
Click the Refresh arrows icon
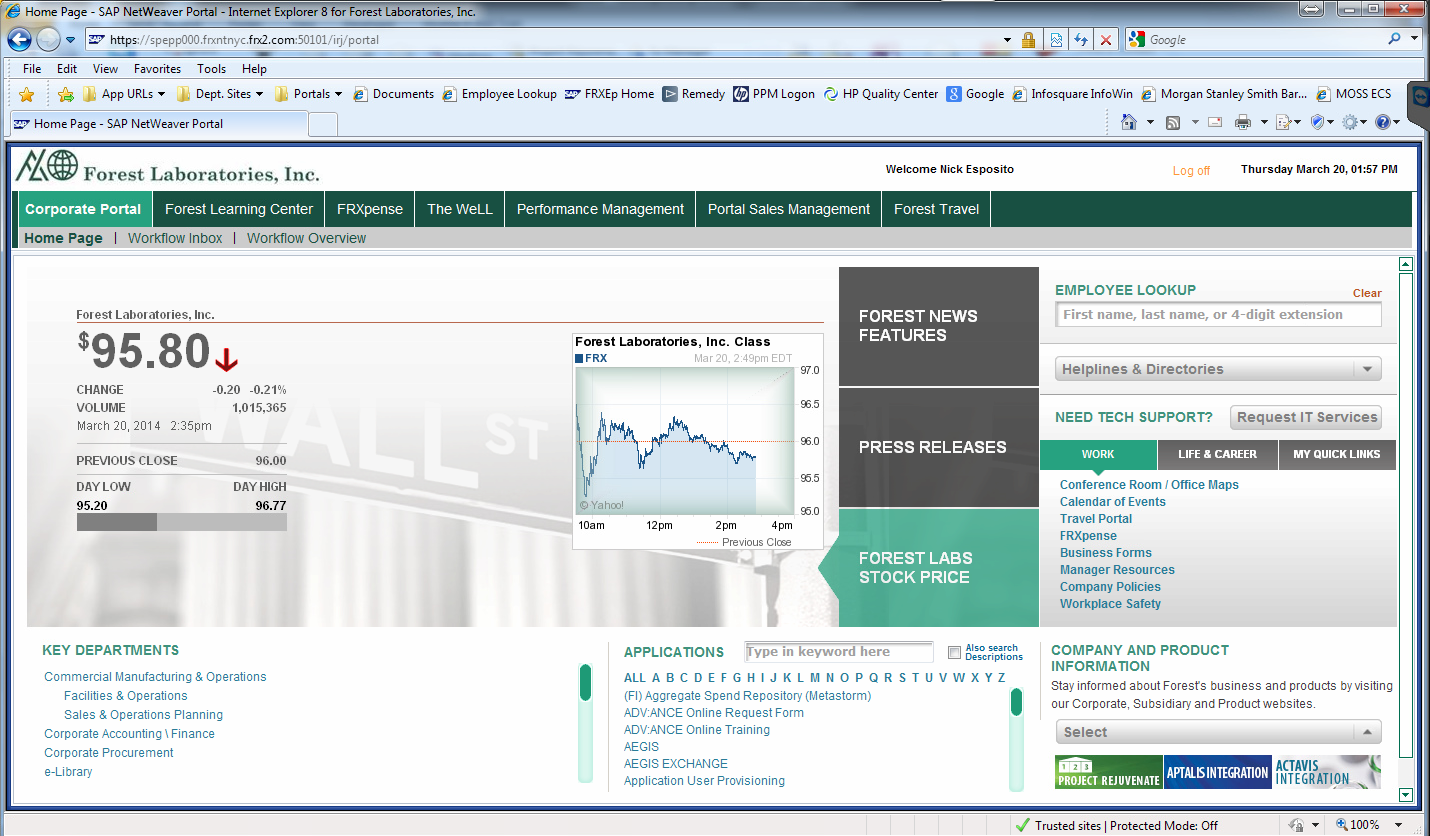pyautogui.click(x=1080, y=40)
